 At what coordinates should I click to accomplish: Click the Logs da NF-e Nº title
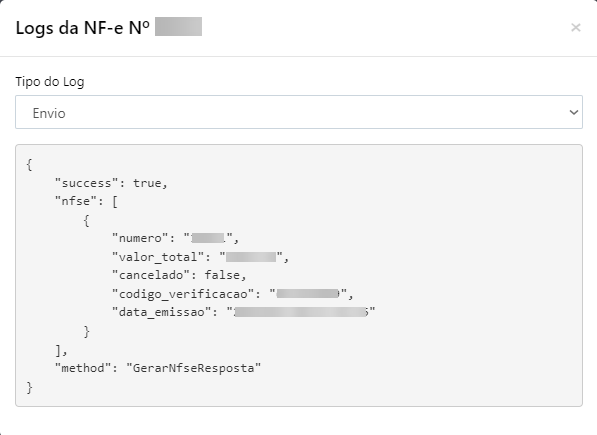click(83, 28)
